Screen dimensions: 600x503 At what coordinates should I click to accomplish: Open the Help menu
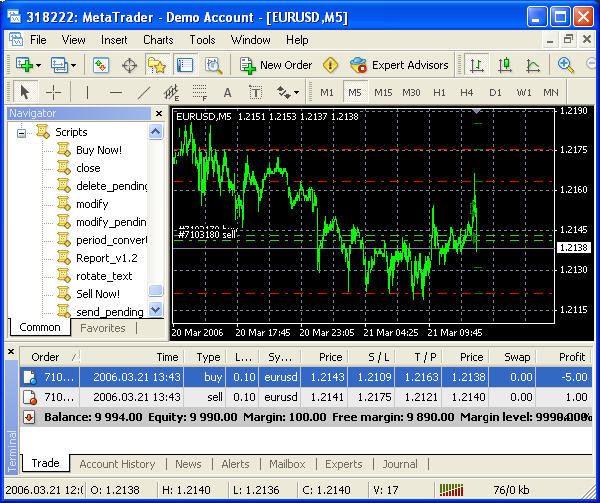point(297,40)
